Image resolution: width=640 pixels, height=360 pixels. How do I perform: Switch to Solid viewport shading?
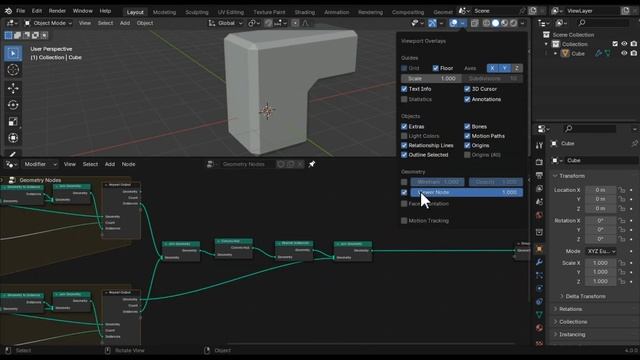click(x=496, y=23)
